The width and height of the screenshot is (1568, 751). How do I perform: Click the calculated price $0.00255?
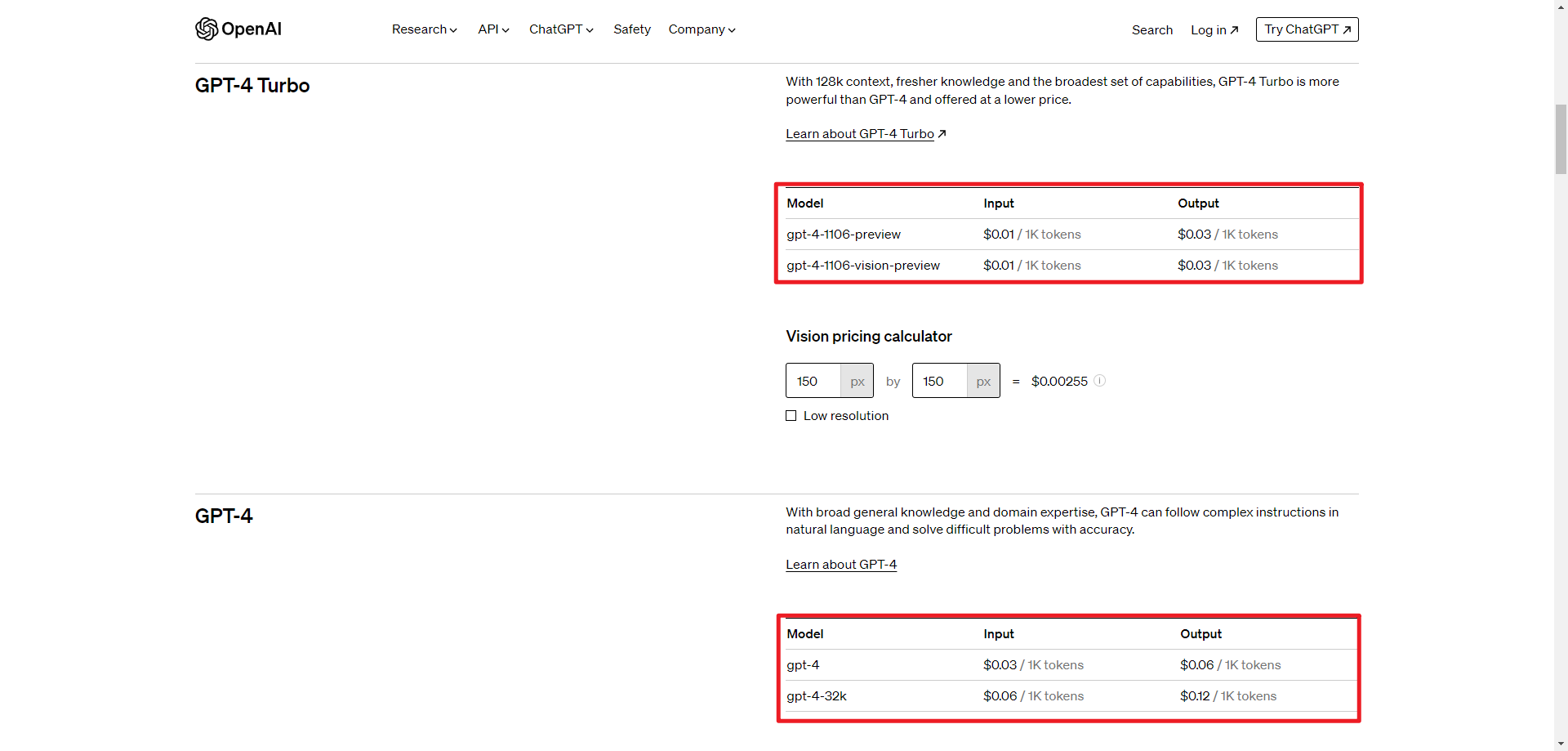click(1059, 382)
